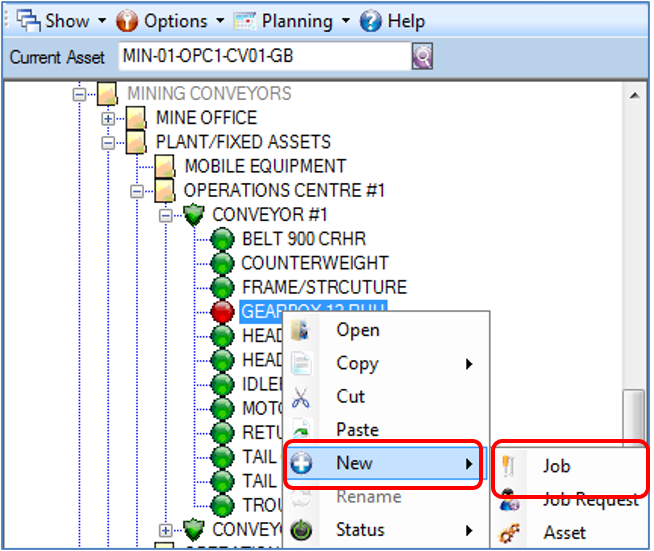654x551 pixels.
Task: Select FRAME/STRCUTURE asset
Action: (324, 287)
